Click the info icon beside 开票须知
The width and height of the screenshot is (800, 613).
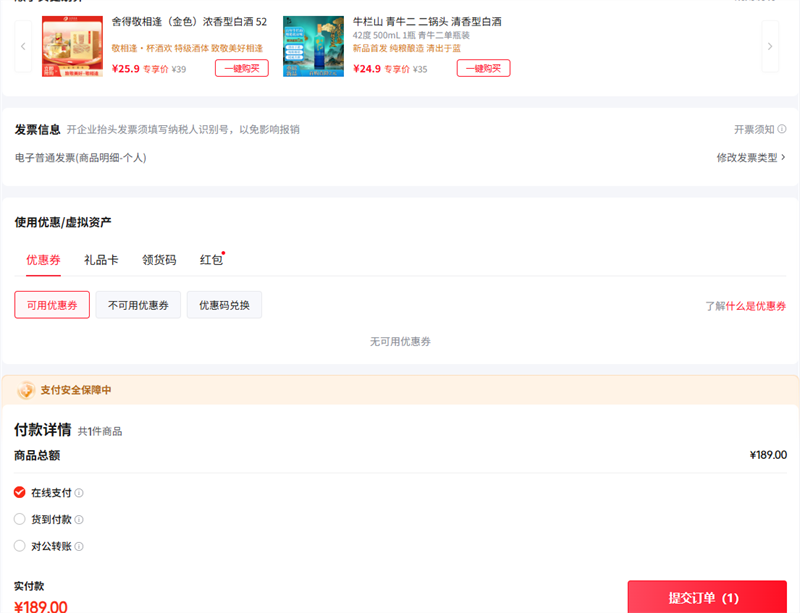click(782, 130)
